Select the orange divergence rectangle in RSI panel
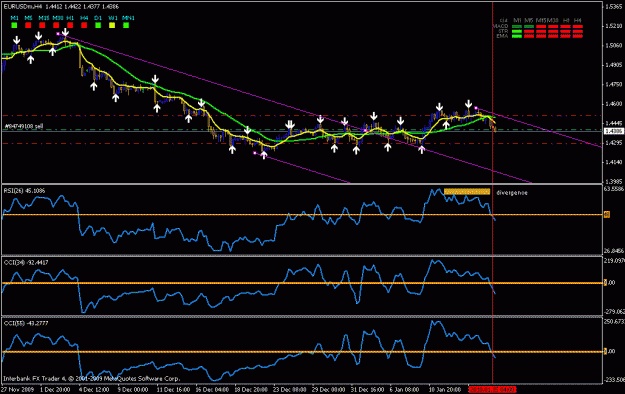Image resolution: width=625 pixels, height=394 pixels. click(x=467, y=192)
